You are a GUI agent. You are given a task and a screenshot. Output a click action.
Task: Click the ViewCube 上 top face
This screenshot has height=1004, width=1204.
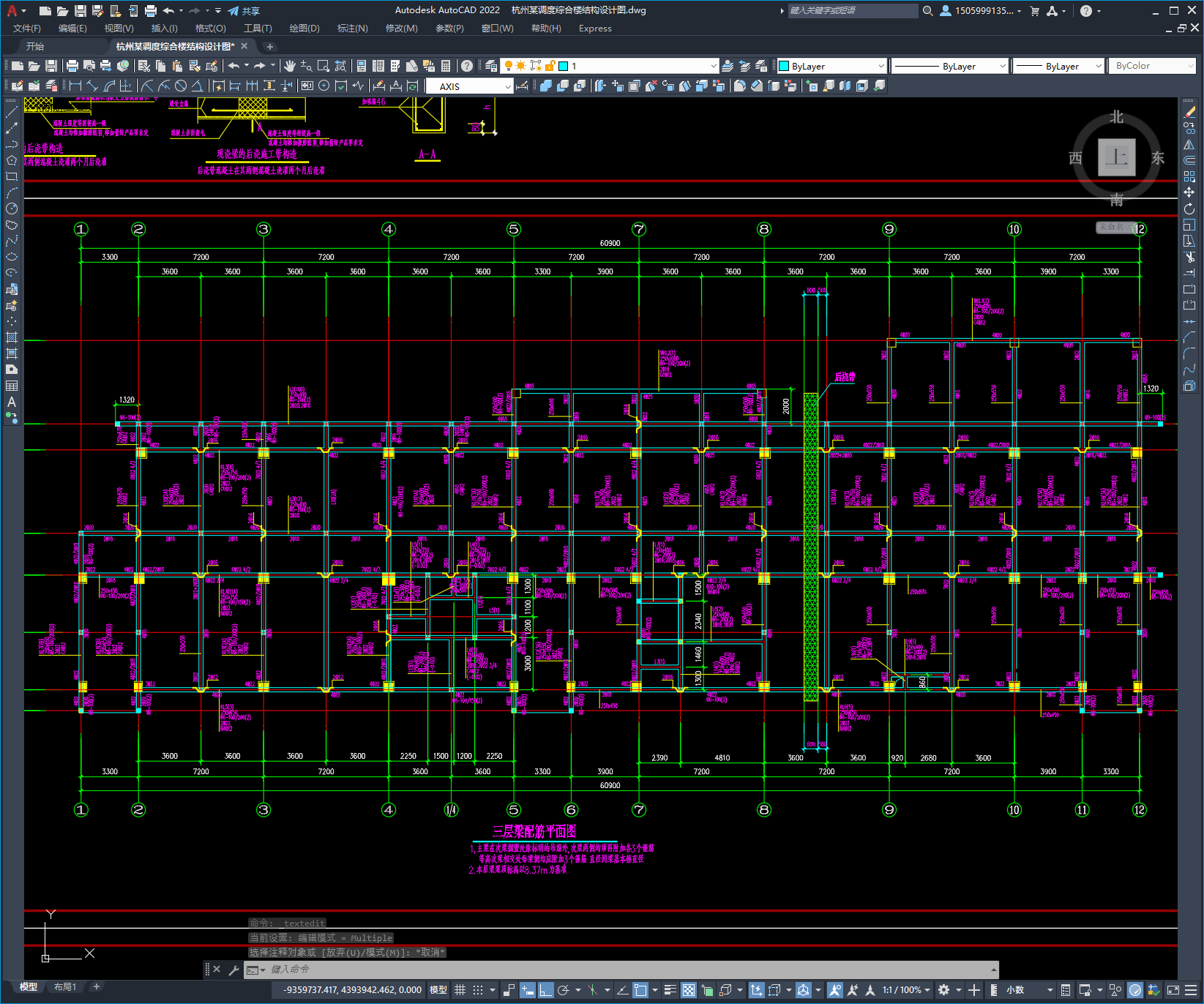[1116, 157]
